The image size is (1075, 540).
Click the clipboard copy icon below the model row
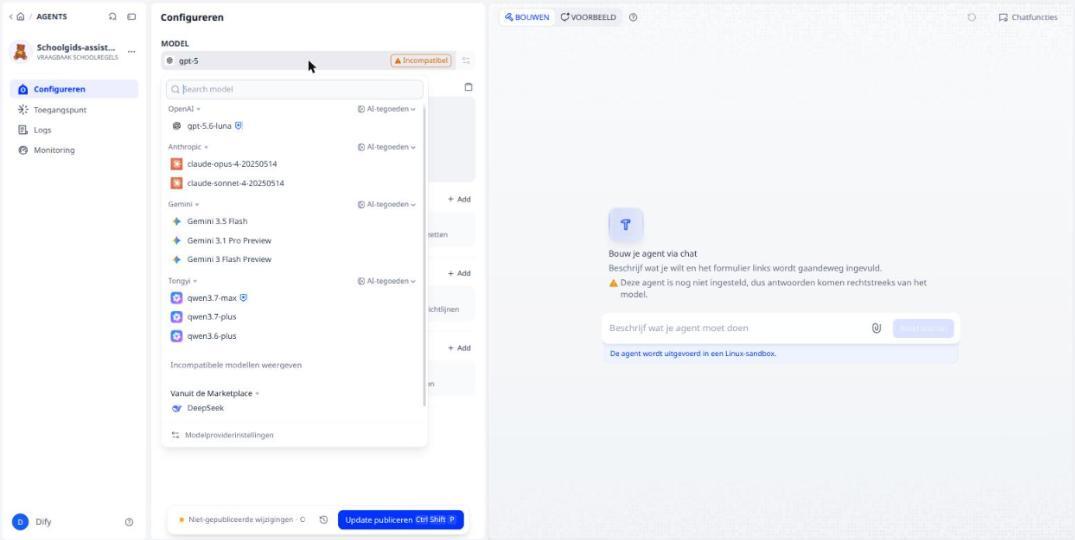pos(468,87)
